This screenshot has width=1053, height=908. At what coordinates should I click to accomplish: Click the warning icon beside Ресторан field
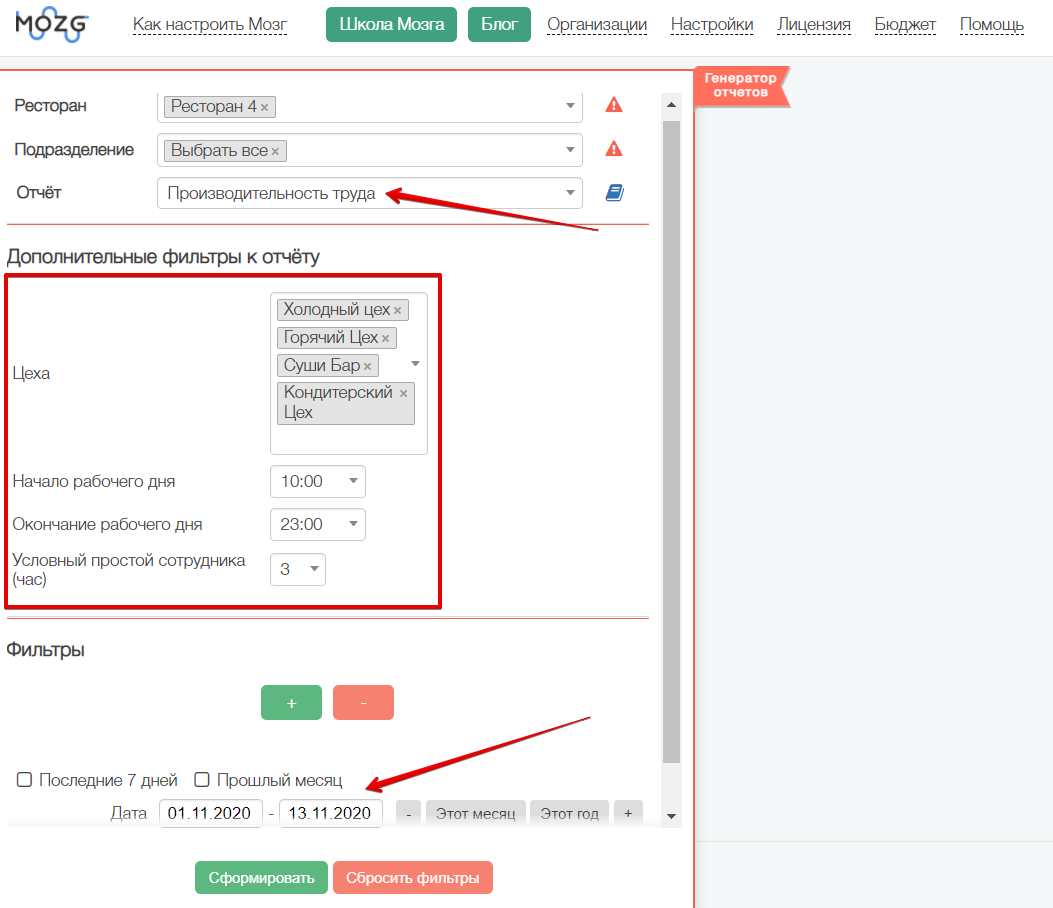[614, 105]
